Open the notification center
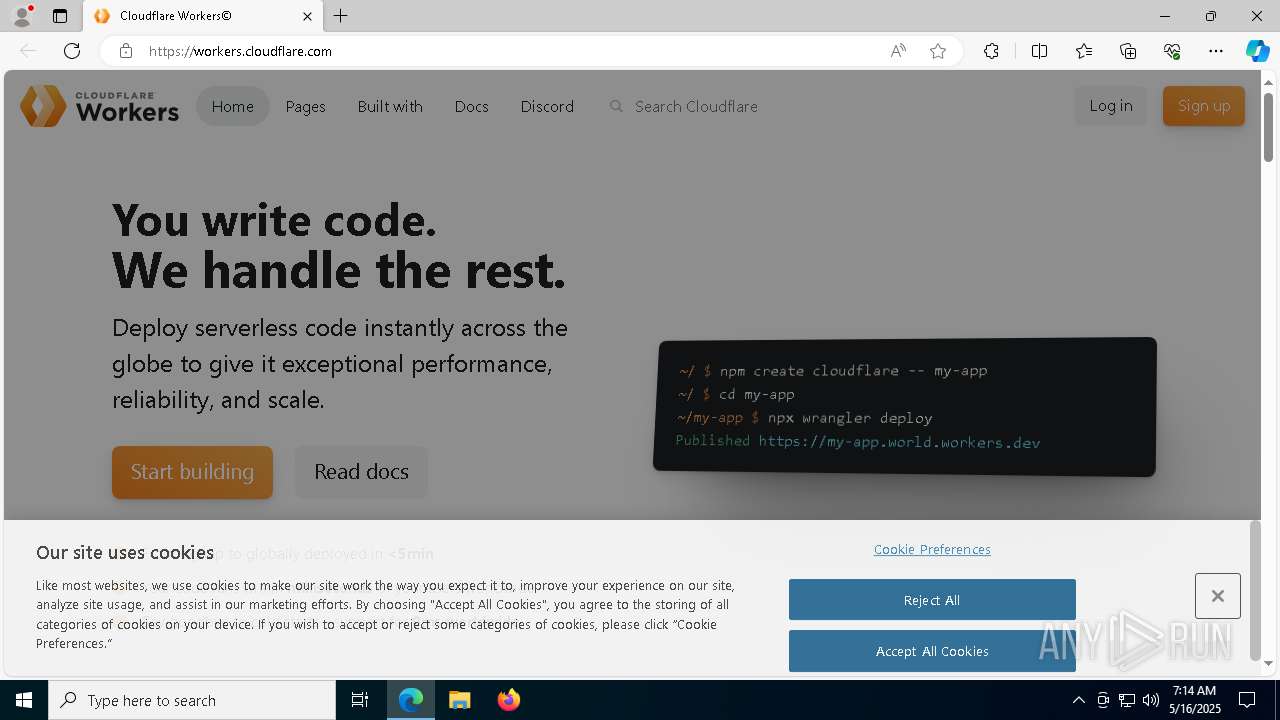 [x=1247, y=700]
